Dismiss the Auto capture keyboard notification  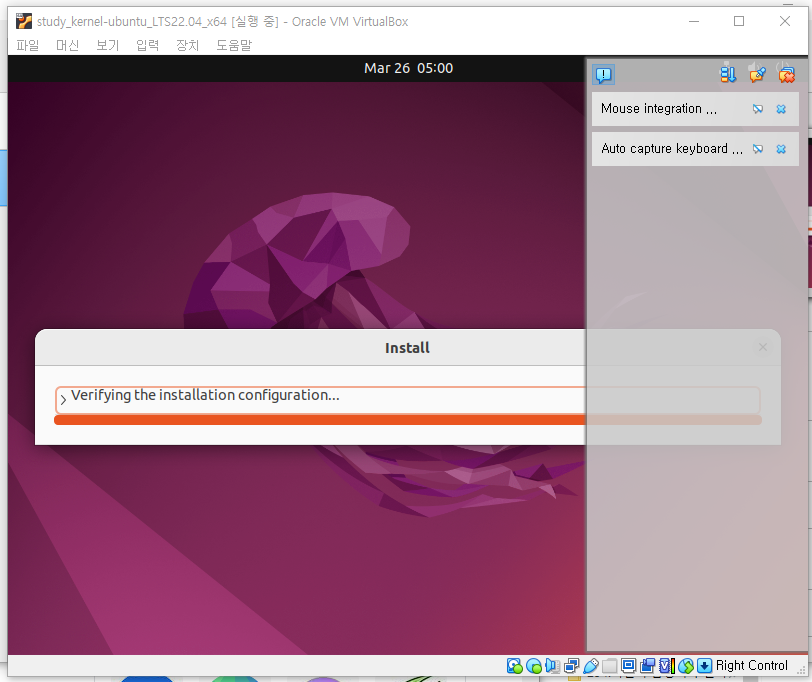[x=781, y=148]
